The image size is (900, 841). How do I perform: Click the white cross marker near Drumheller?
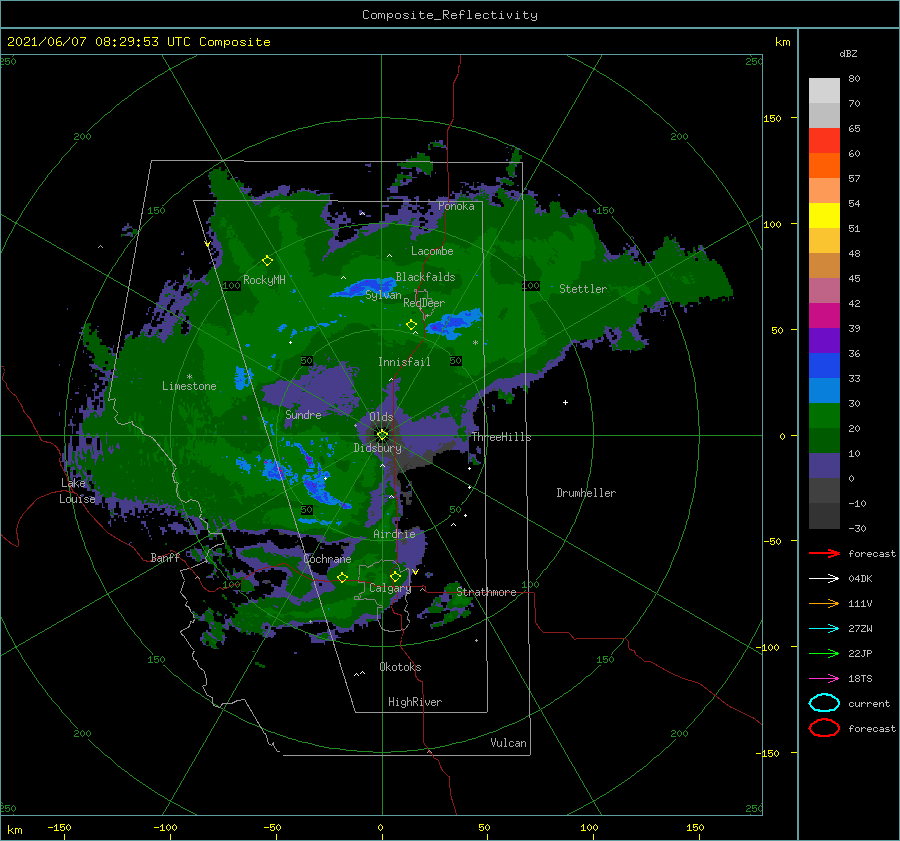[x=565, y=402]
